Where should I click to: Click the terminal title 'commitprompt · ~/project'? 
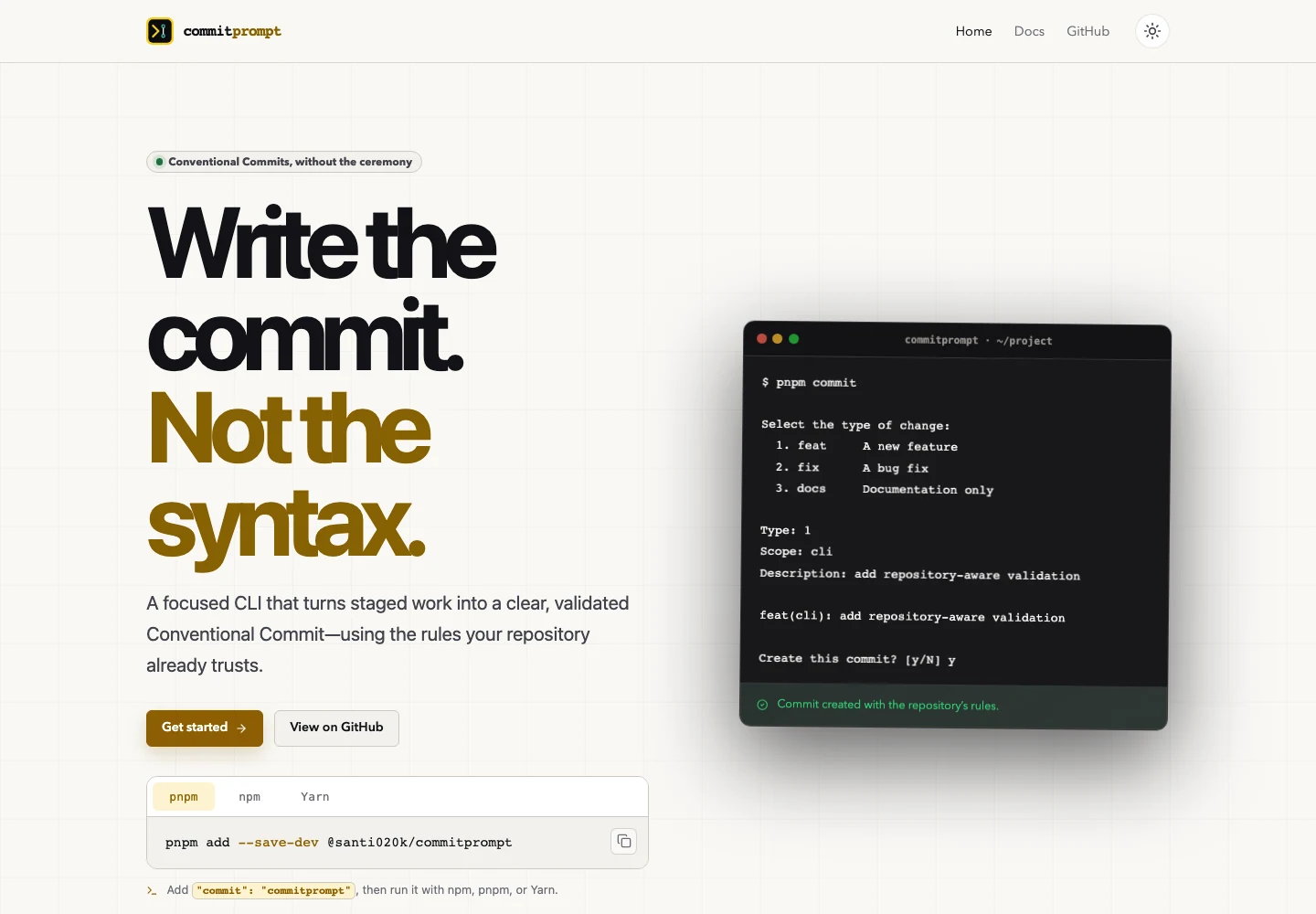[978, 340]
